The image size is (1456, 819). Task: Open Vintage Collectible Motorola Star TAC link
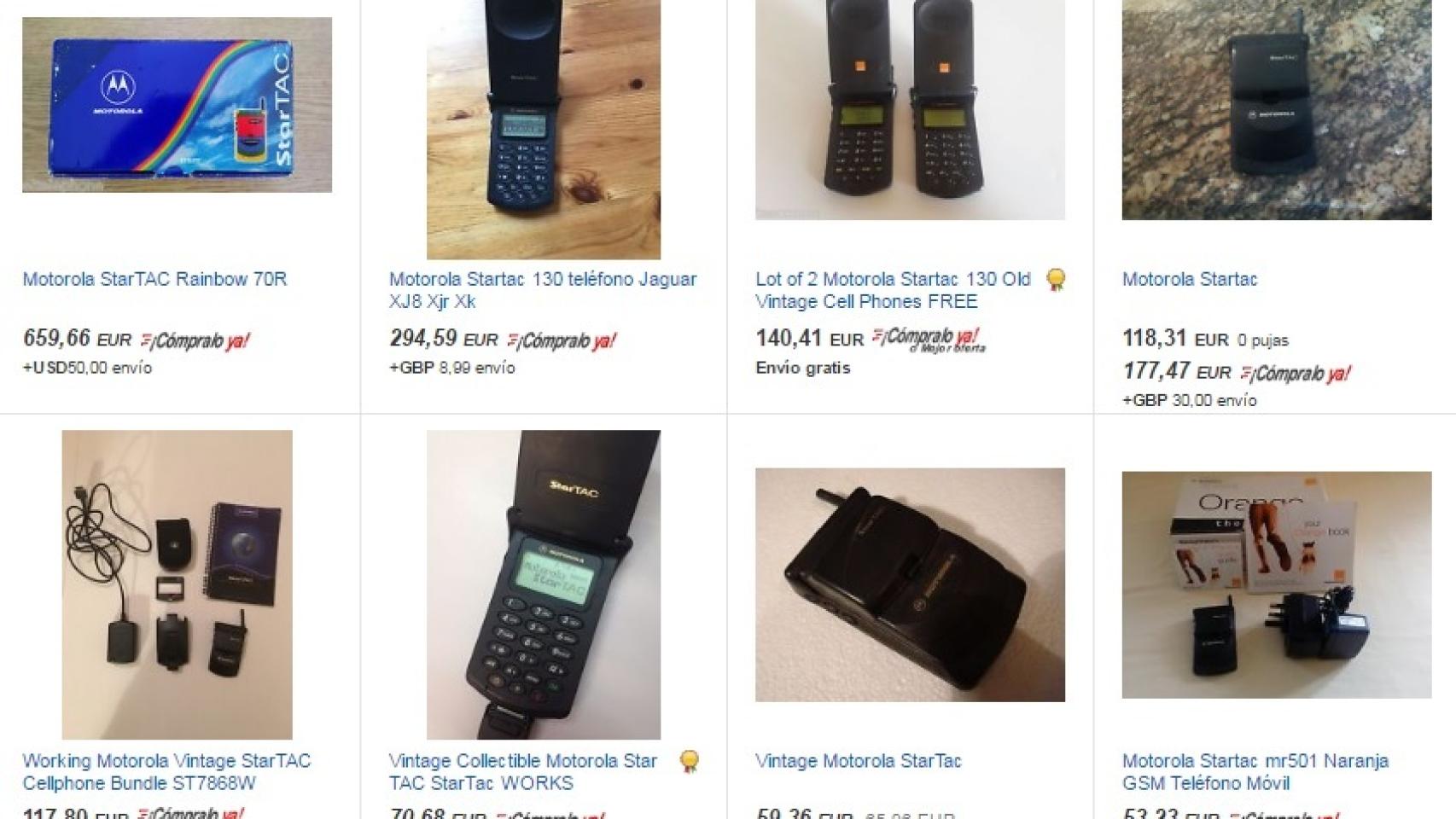coord(523,772)
